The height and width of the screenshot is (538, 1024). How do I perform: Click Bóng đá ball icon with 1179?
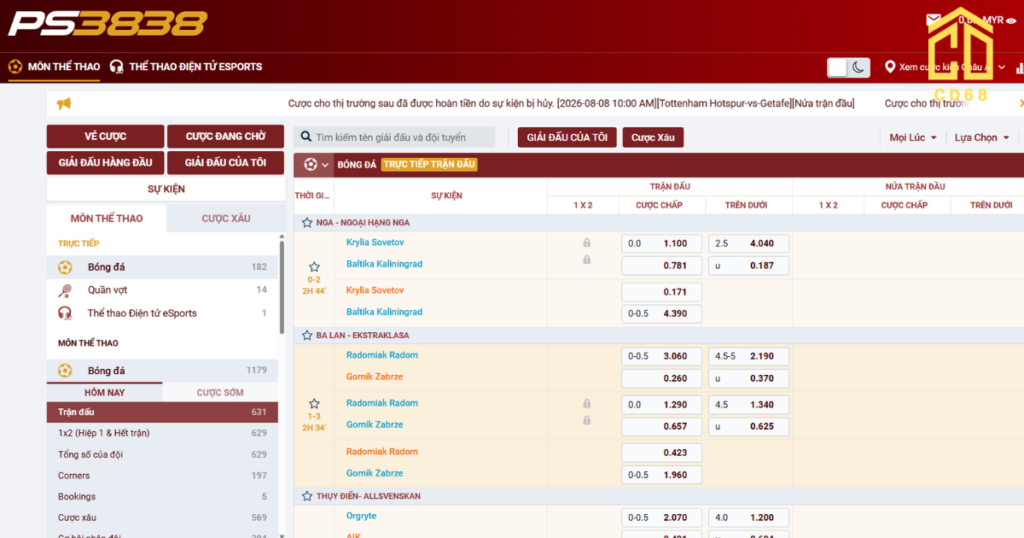(x=65, y=371)
